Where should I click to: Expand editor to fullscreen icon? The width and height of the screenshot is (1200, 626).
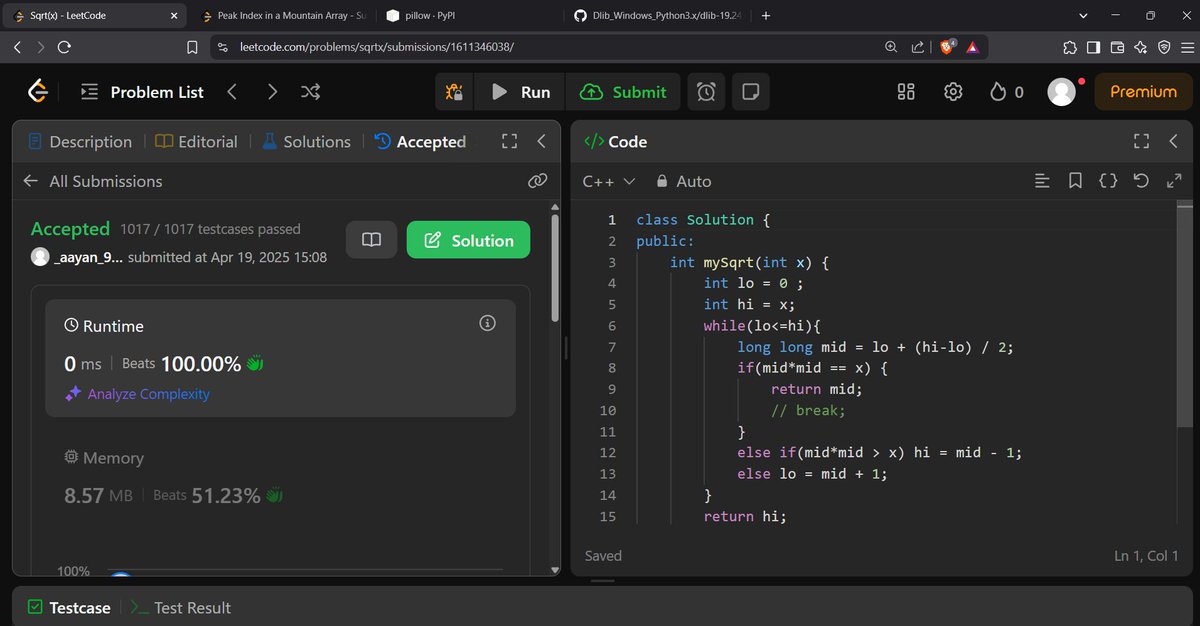coord(1174,181)
